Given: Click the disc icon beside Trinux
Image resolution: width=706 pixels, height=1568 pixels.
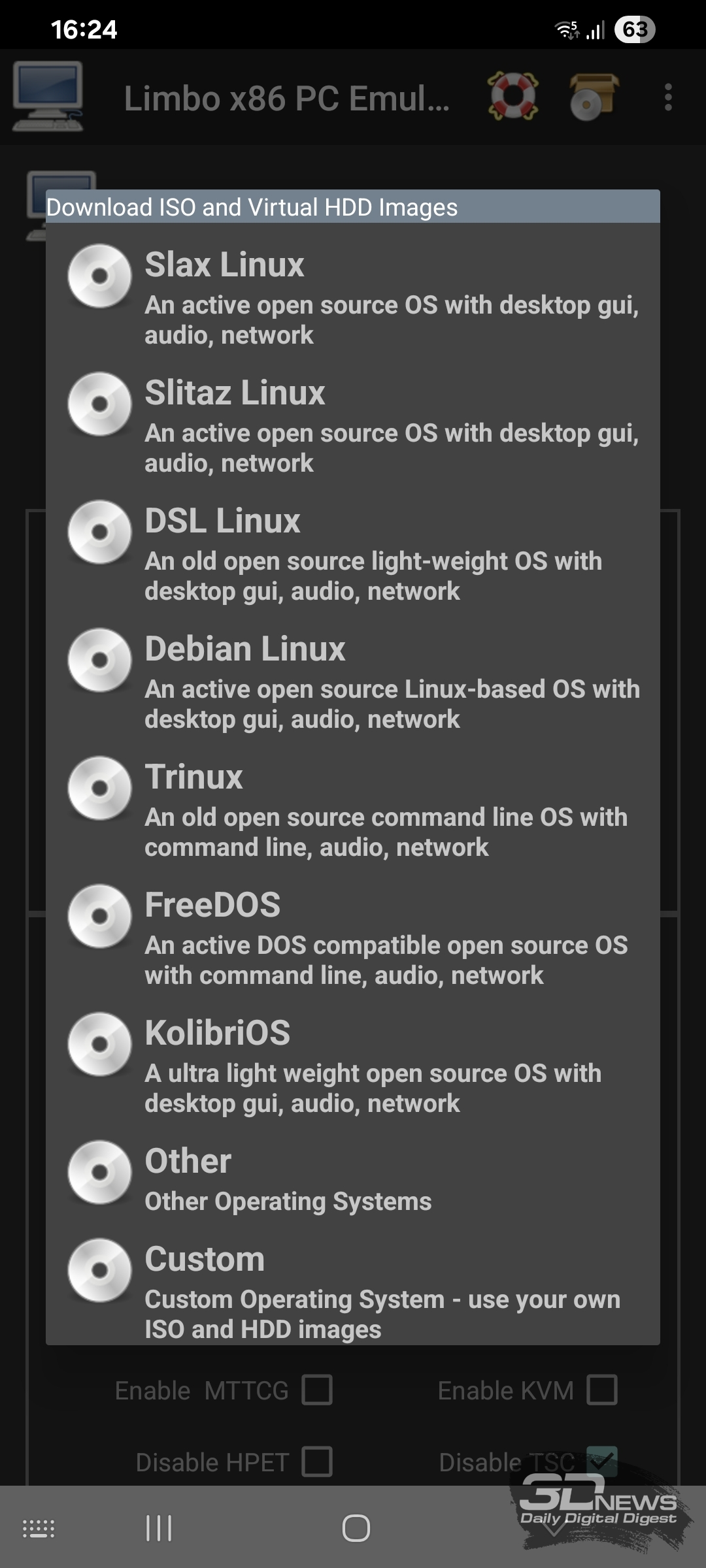Looking at the screenshot, I should tap(99, 788).
